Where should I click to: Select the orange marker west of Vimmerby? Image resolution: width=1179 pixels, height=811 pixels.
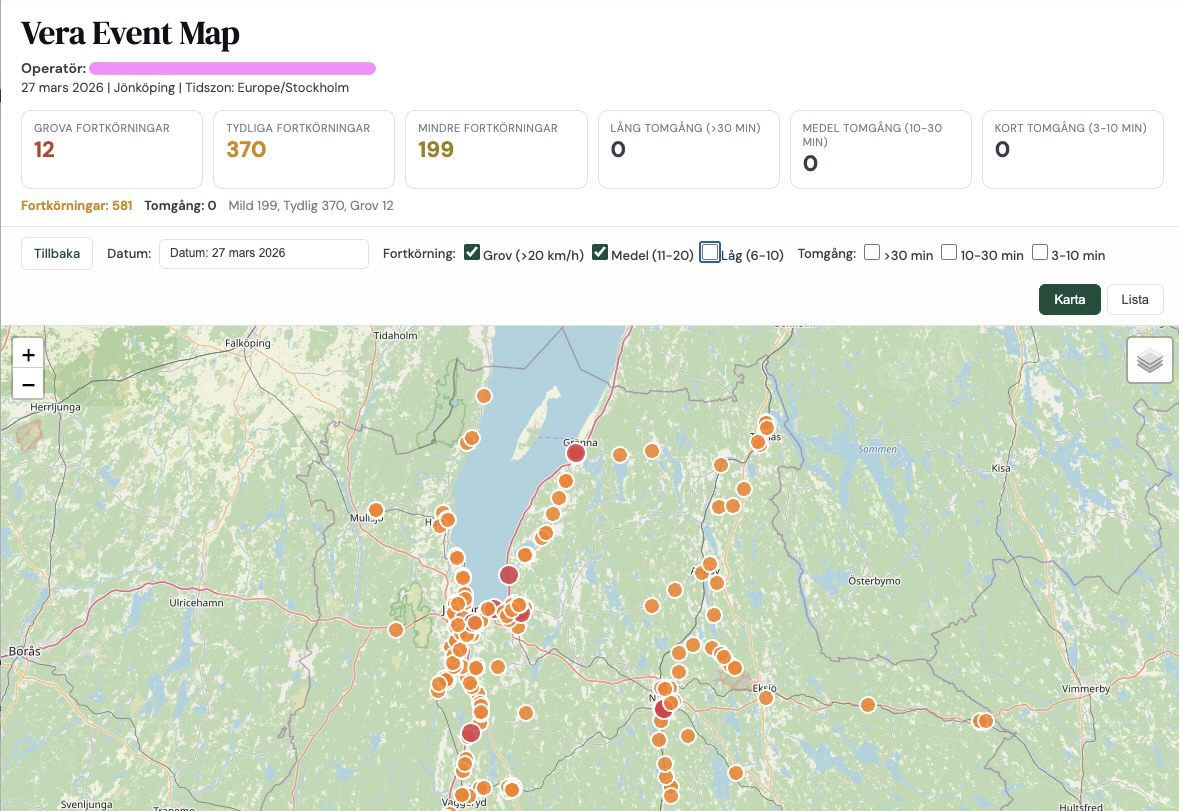point(982,720)
